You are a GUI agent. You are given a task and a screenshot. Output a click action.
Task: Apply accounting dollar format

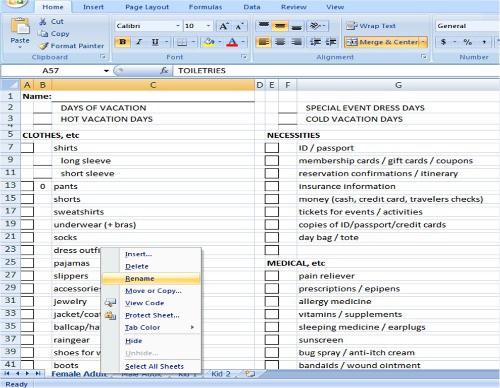[443, 42]
